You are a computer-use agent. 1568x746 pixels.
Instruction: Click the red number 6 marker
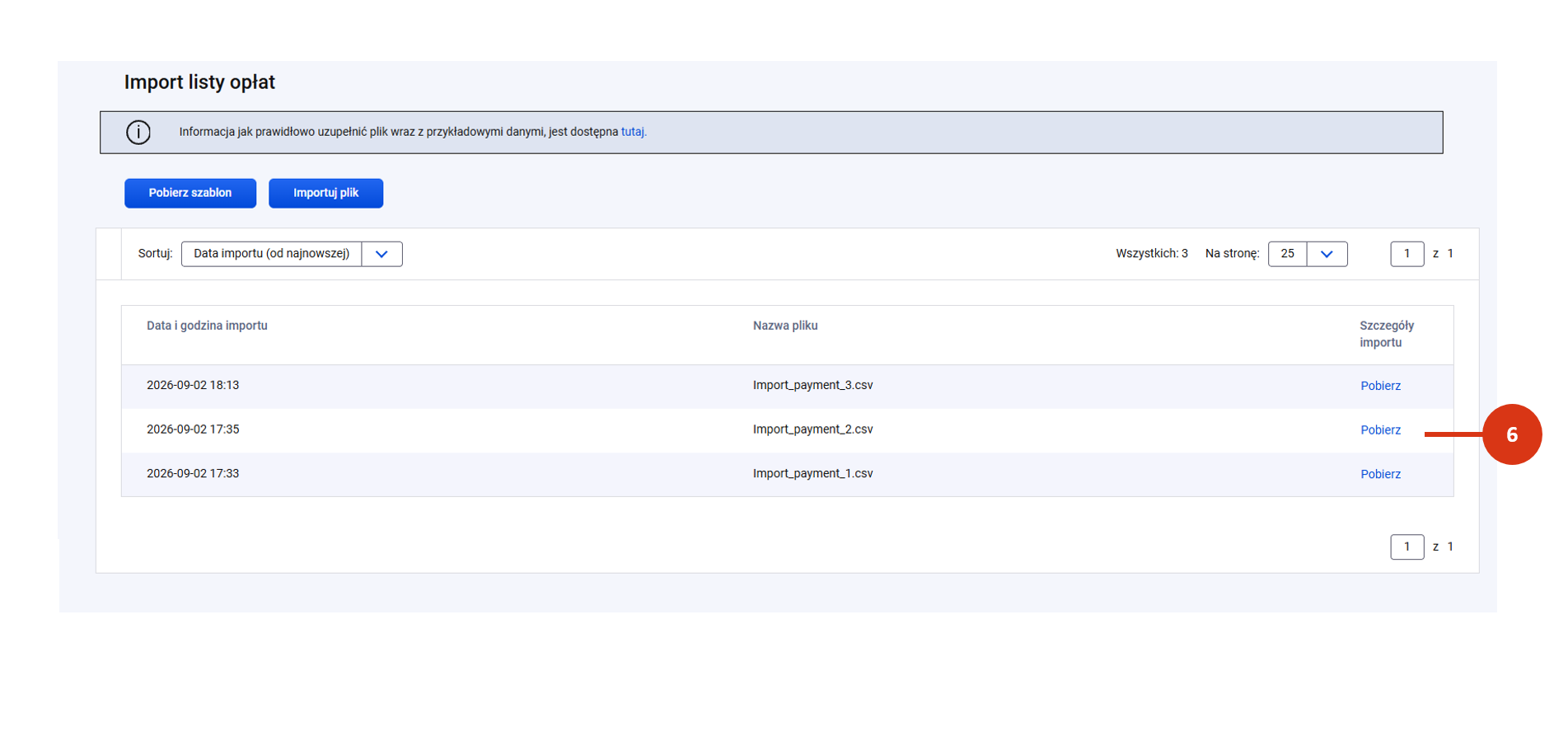[x=1512, y=434]
